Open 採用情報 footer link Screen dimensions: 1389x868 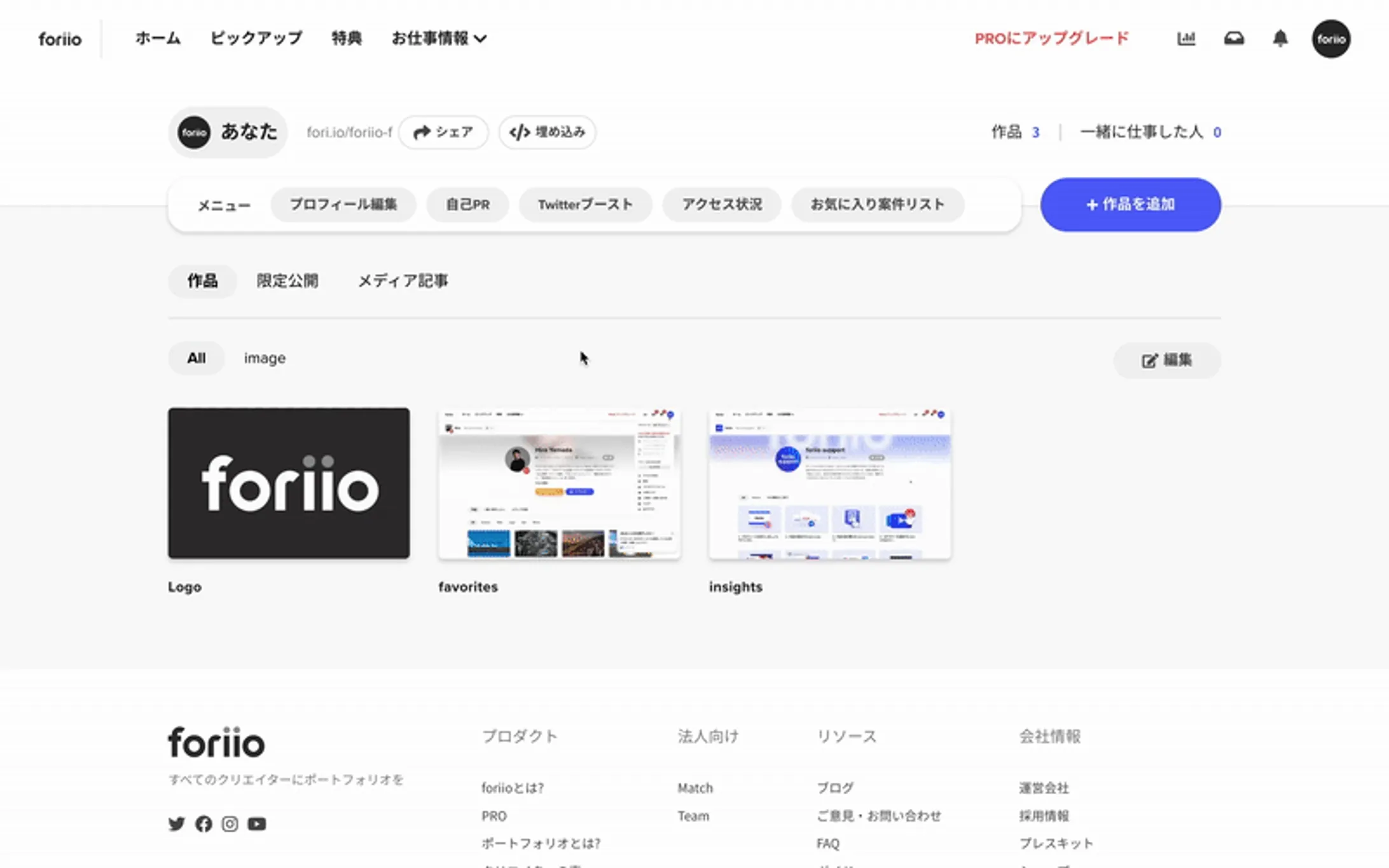pos(1044,816)
